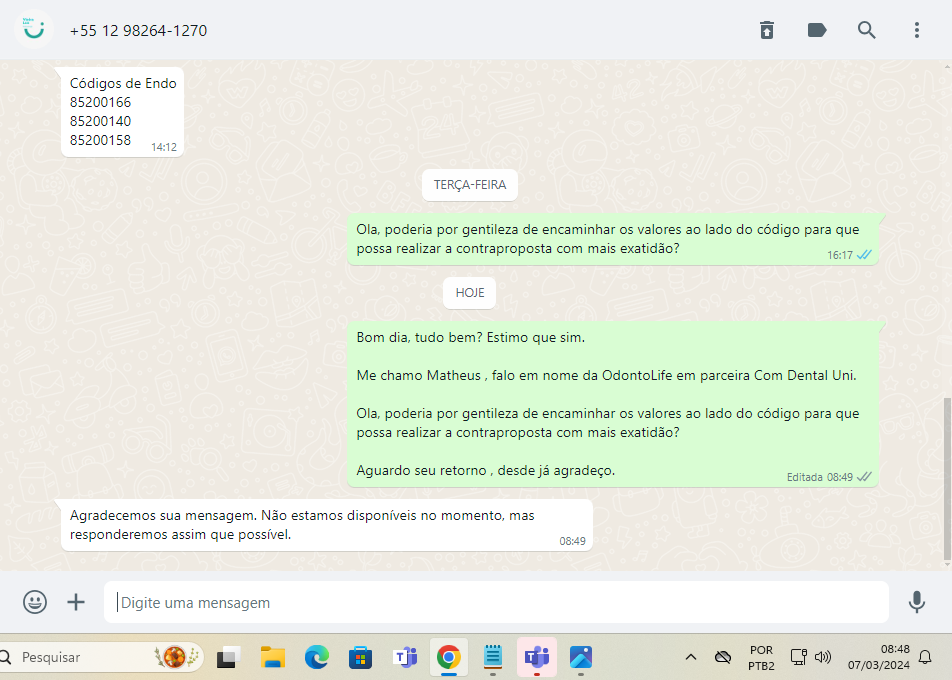Open the emoji picker
The width and height of the screenshot is (952, 680).
[35, 602]
